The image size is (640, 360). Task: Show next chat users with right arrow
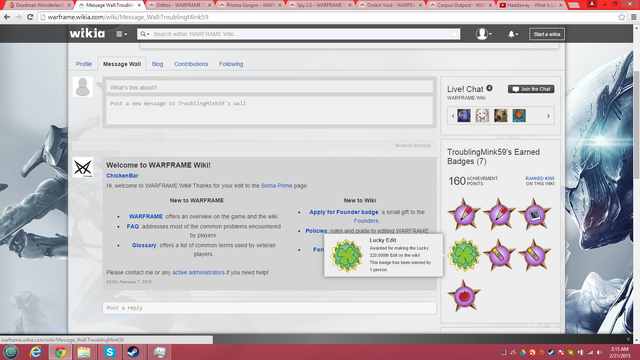pyautogui.click(x=549, y=116)
